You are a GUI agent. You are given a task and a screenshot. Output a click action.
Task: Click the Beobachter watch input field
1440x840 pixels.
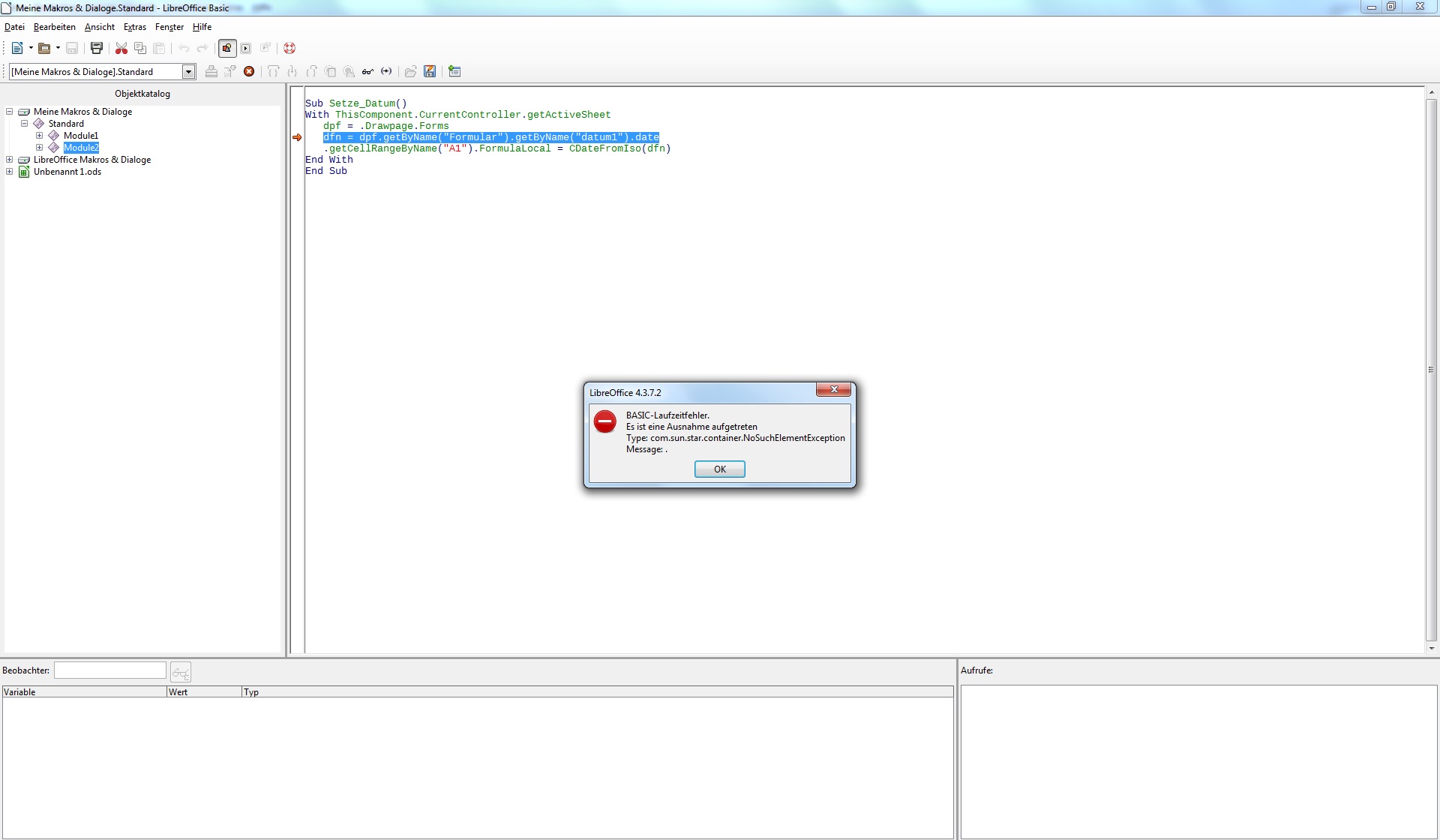(x=109, y=670)
